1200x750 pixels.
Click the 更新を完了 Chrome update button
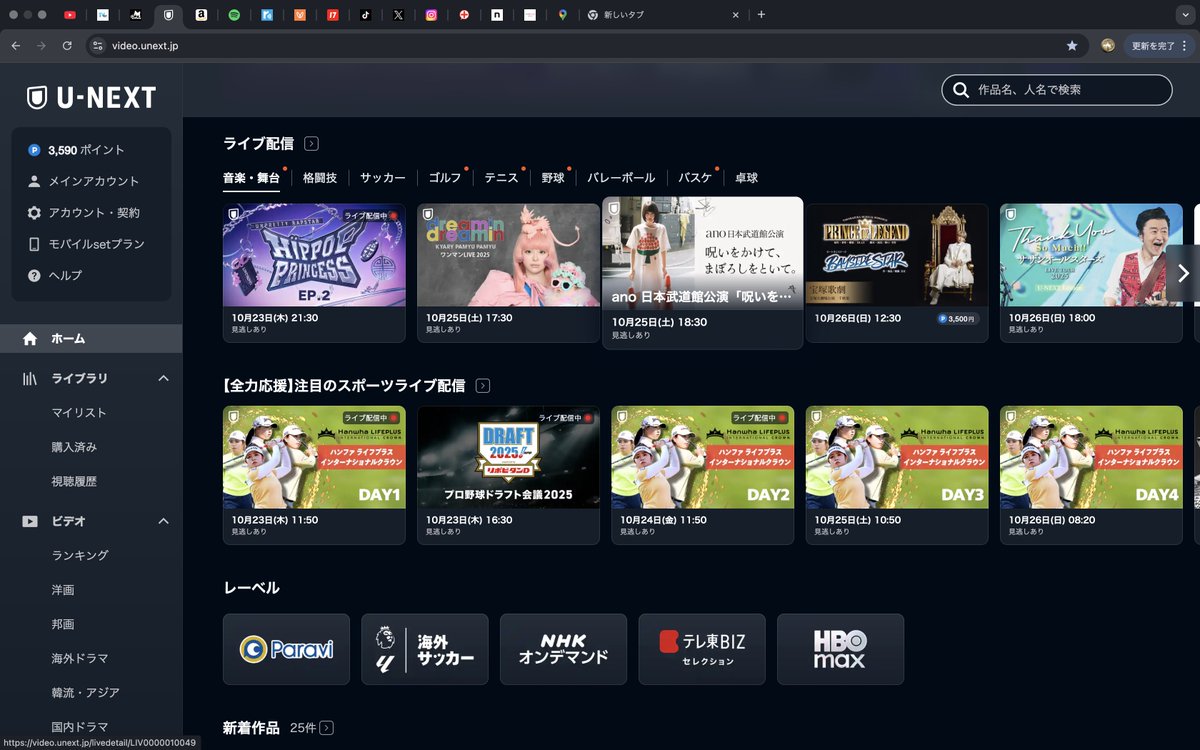tap(1159, 46)
